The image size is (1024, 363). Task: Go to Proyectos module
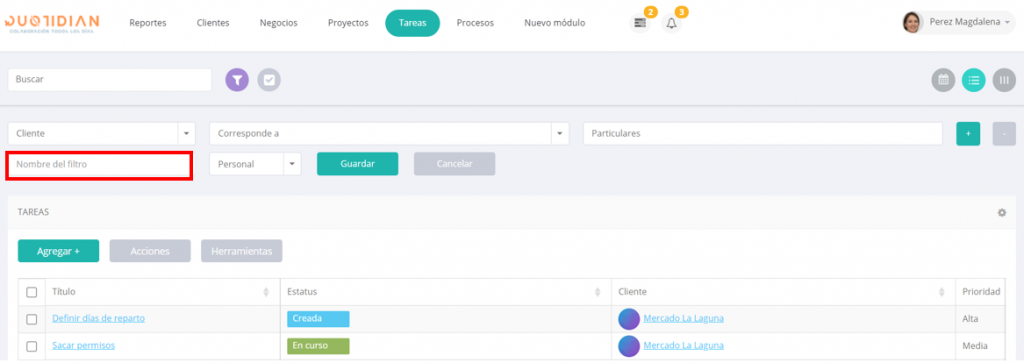click(x=348, y=23)
